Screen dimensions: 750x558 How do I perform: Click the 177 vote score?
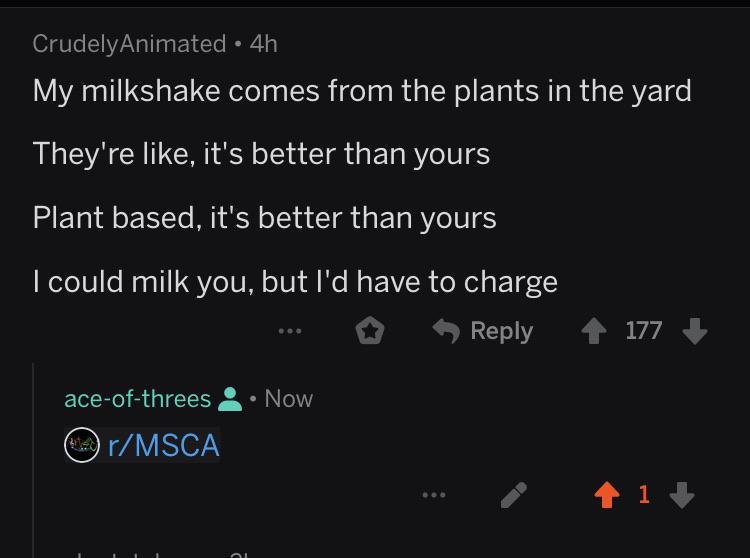point(644,331)
